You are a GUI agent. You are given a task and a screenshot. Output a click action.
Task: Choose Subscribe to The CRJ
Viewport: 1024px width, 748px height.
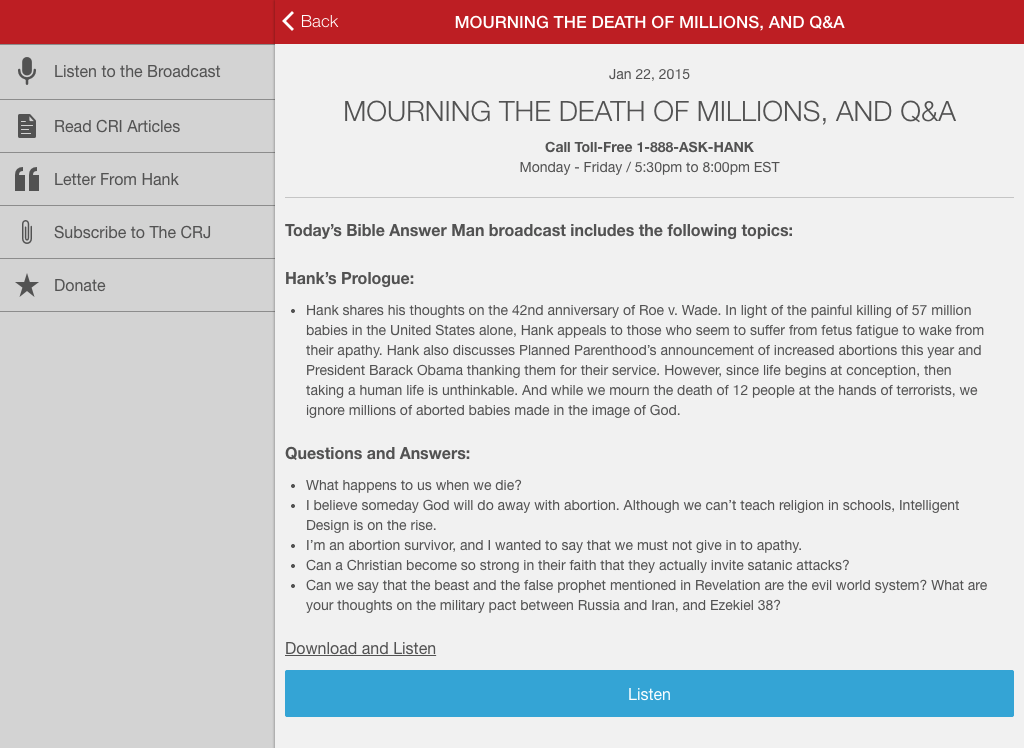click(132, 232)
